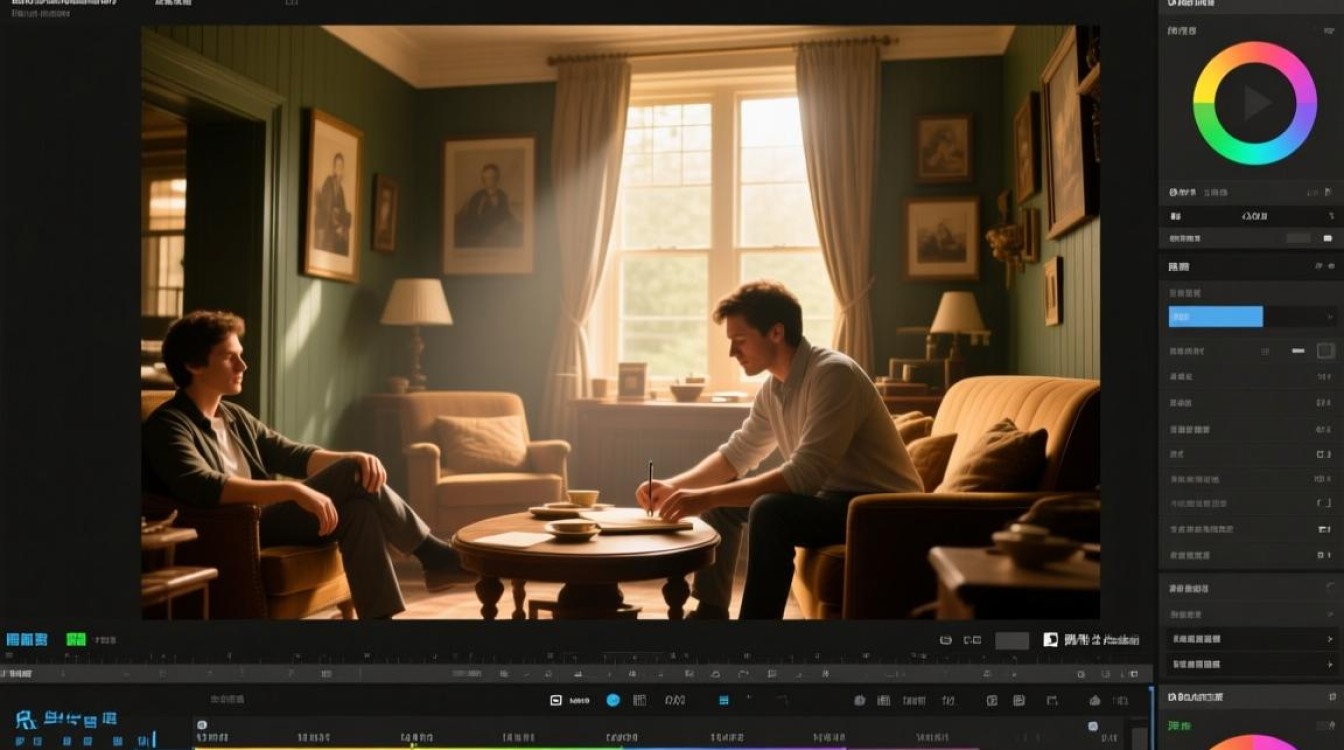This screenshot has height=750, width=1344.
Task: Select the blue label left of the green badge
Action: tap(27, 639)
